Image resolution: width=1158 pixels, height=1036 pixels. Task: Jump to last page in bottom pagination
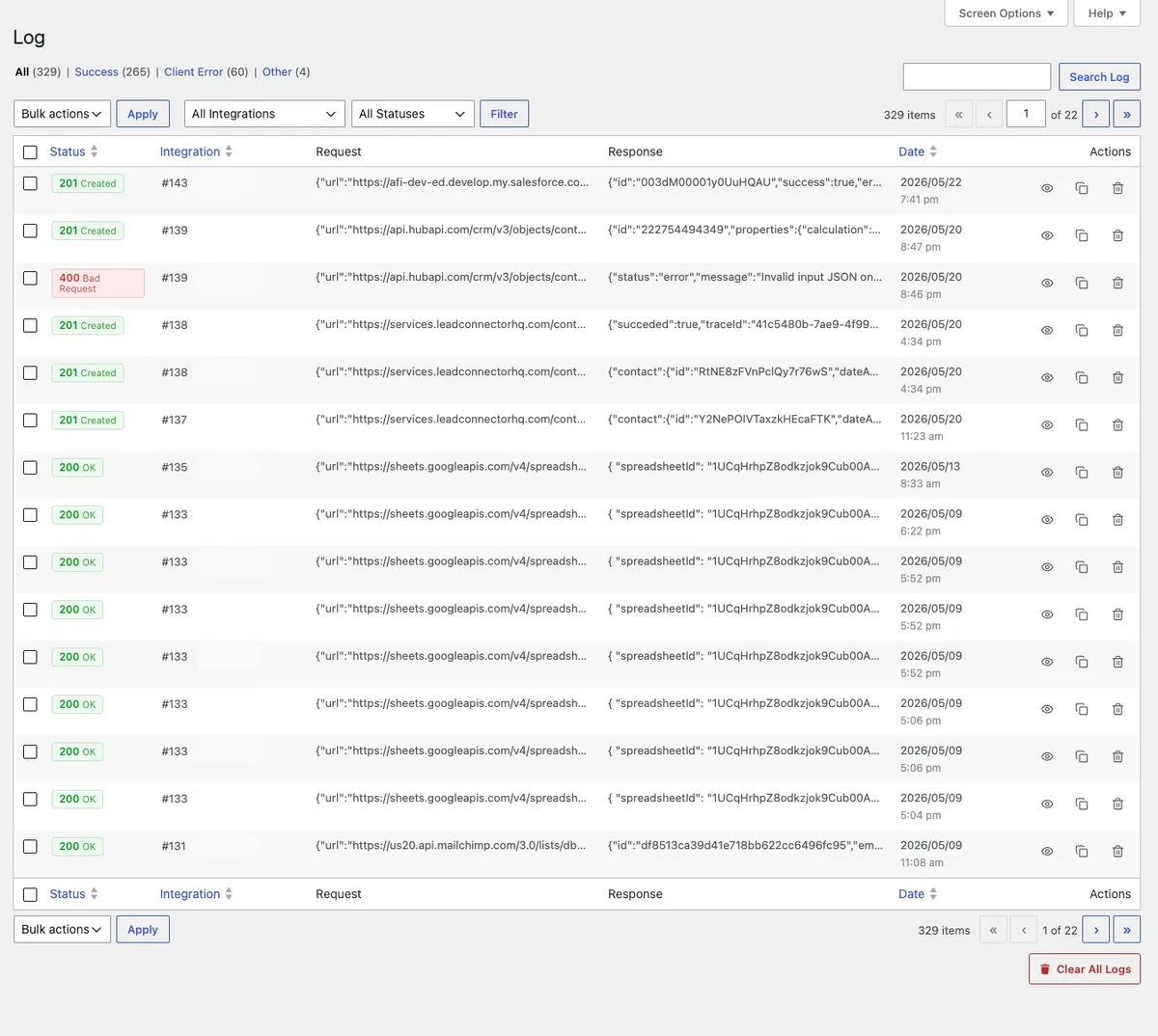point(1127,930)
